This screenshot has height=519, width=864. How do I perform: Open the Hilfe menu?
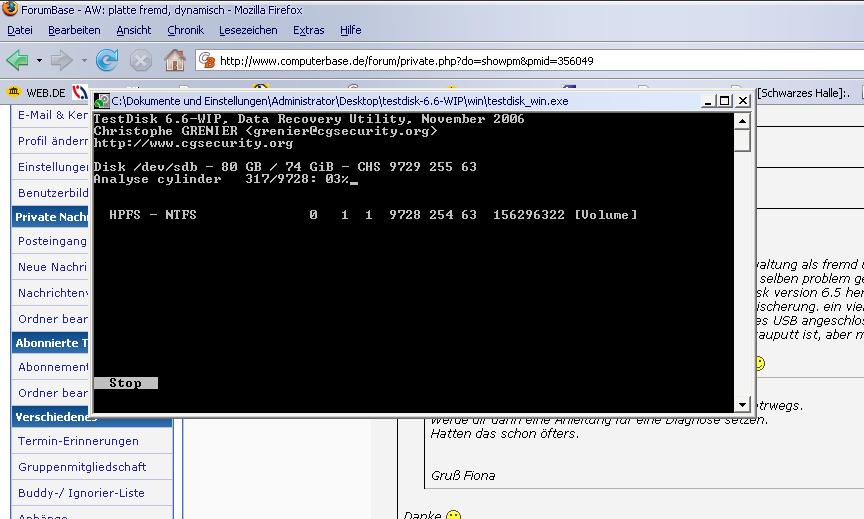(350, 30)
